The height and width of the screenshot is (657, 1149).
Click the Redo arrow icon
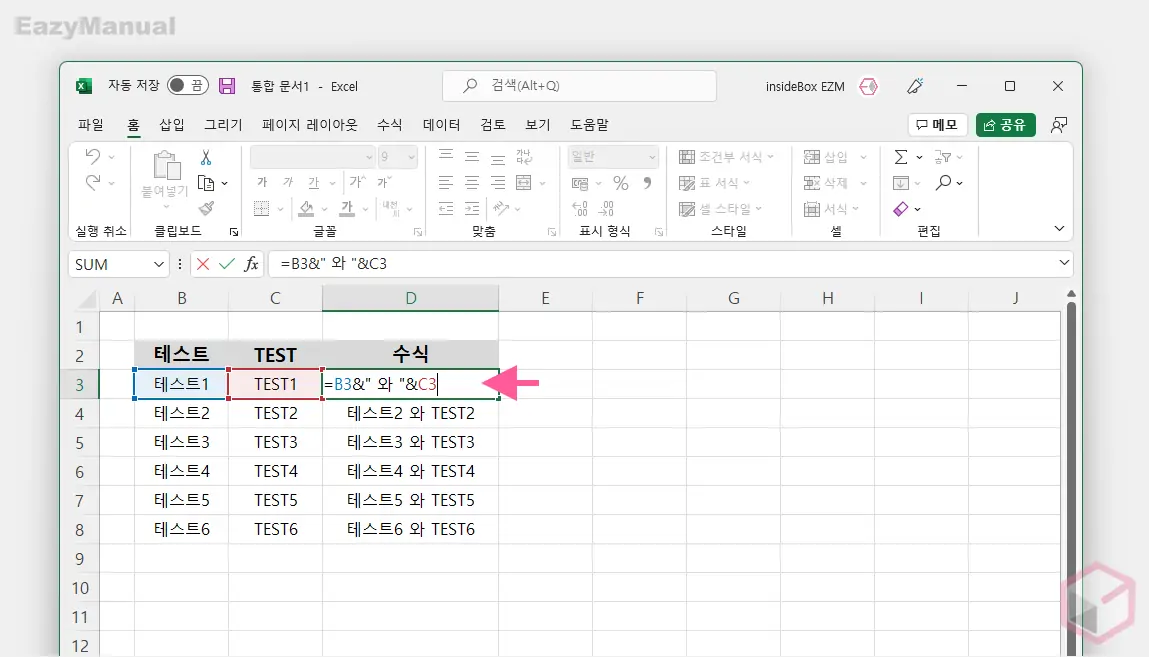pos(92,182)
